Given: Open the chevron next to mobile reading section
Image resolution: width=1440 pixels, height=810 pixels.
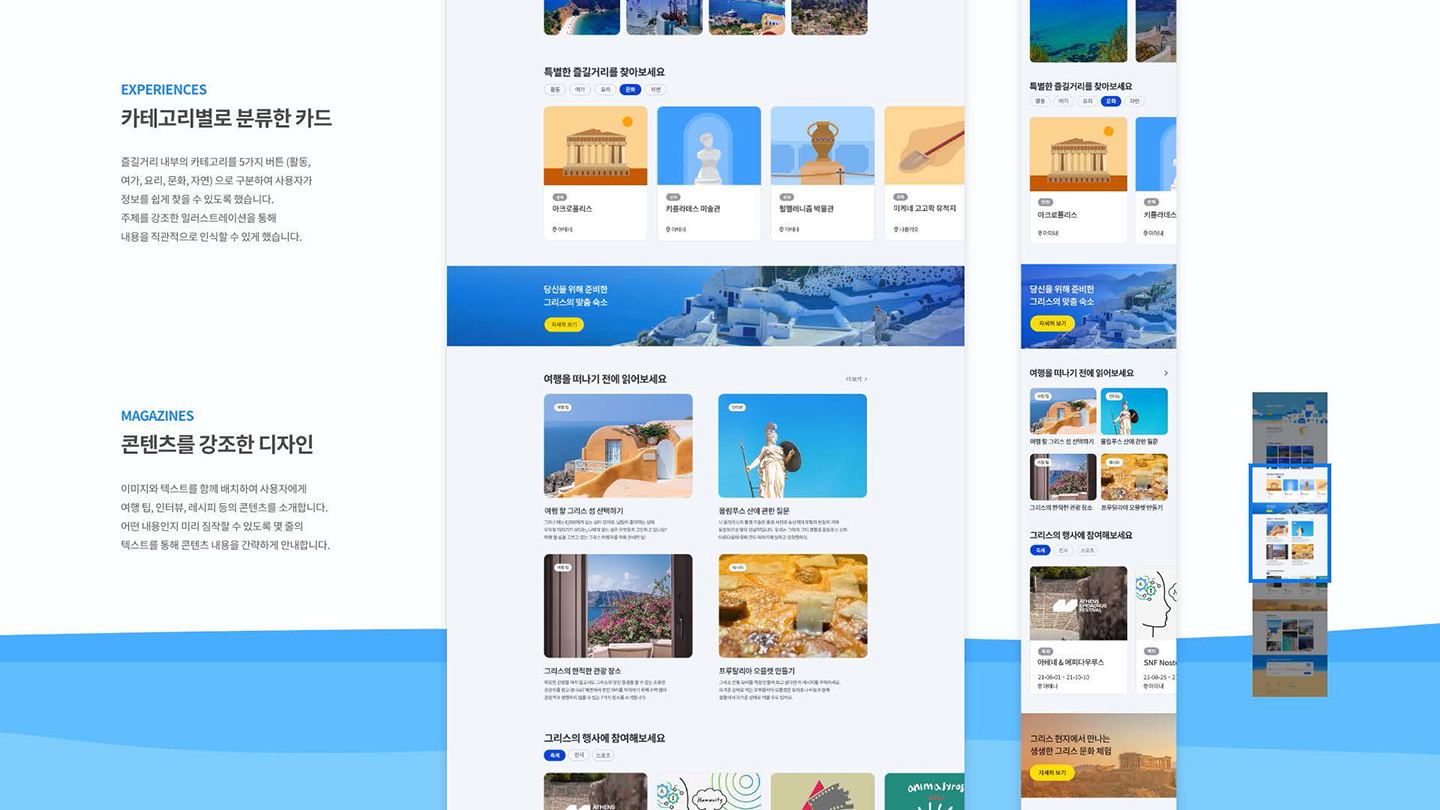Looking at the screenshot, I should (x=1167, y=372).
